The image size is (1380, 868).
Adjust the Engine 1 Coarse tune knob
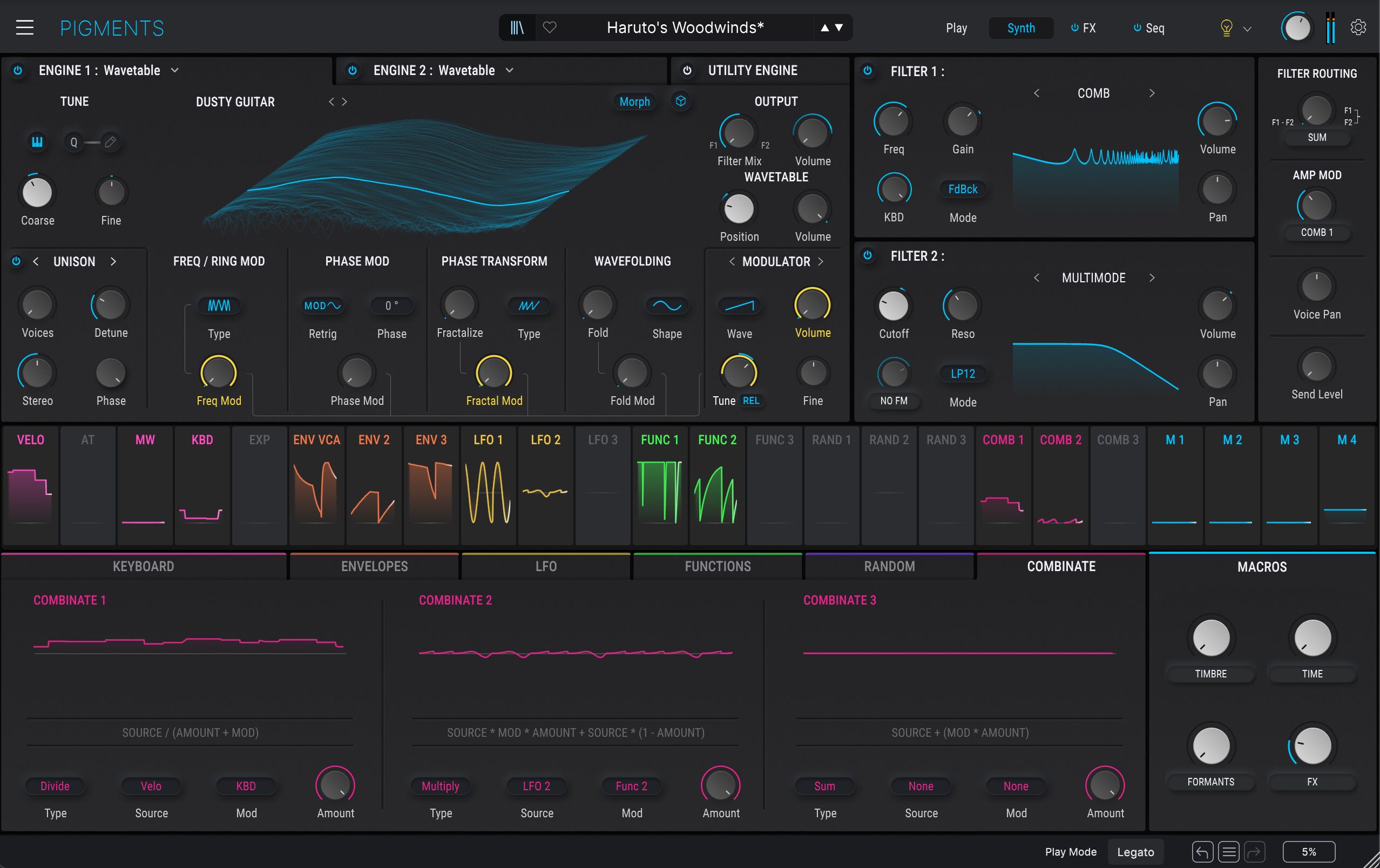[x=37, y=193]
